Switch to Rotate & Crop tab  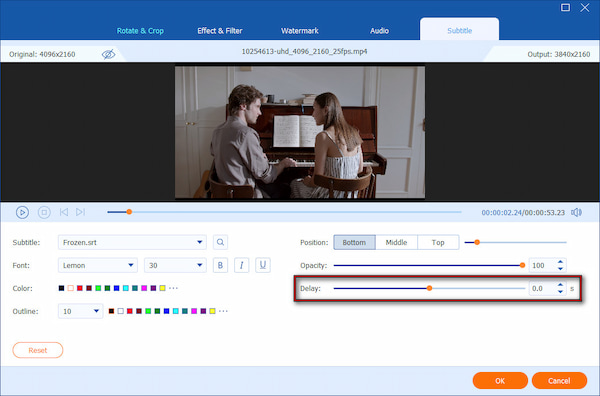coord(140,31)
